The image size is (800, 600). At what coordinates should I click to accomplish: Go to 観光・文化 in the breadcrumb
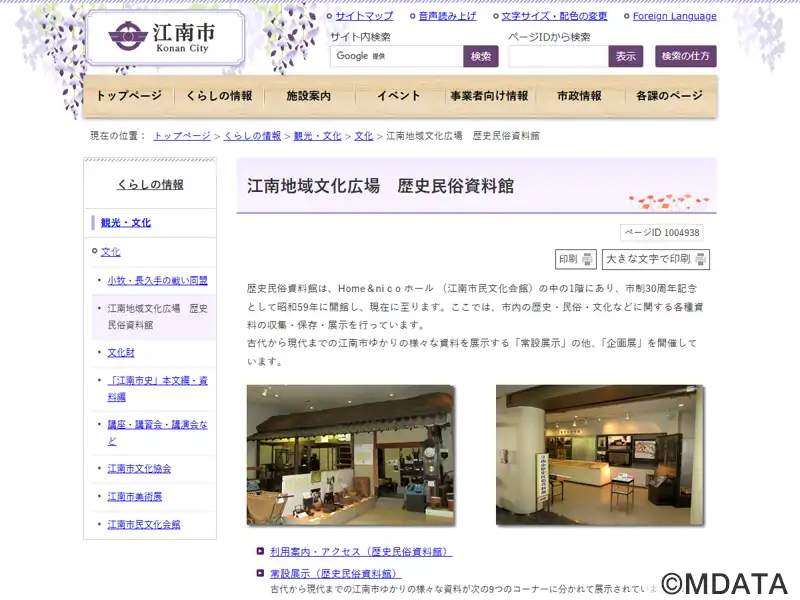pos(317,136)
